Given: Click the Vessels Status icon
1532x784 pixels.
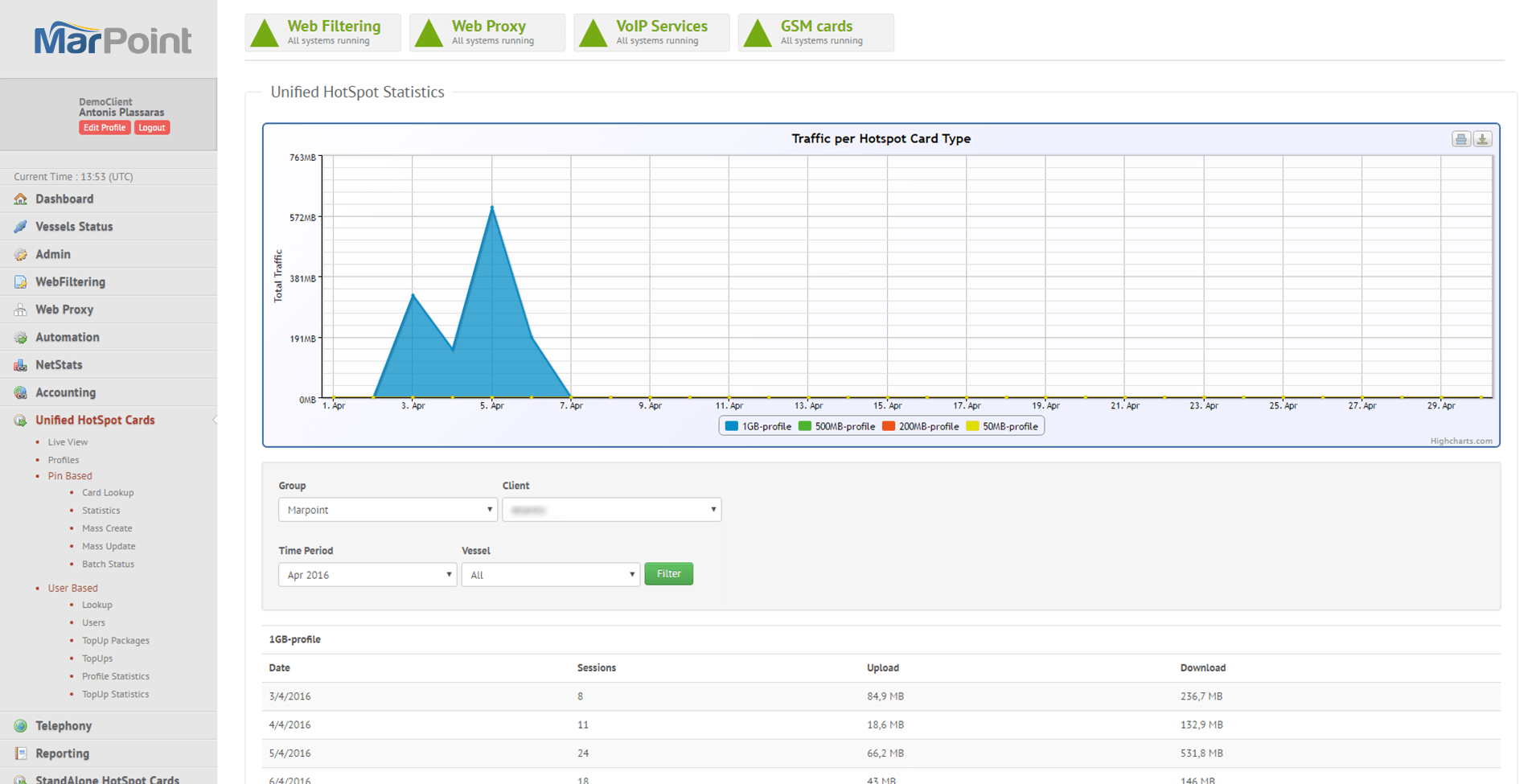Looking at the screenshot, I should pyautogui.click(x=21, y=227).
